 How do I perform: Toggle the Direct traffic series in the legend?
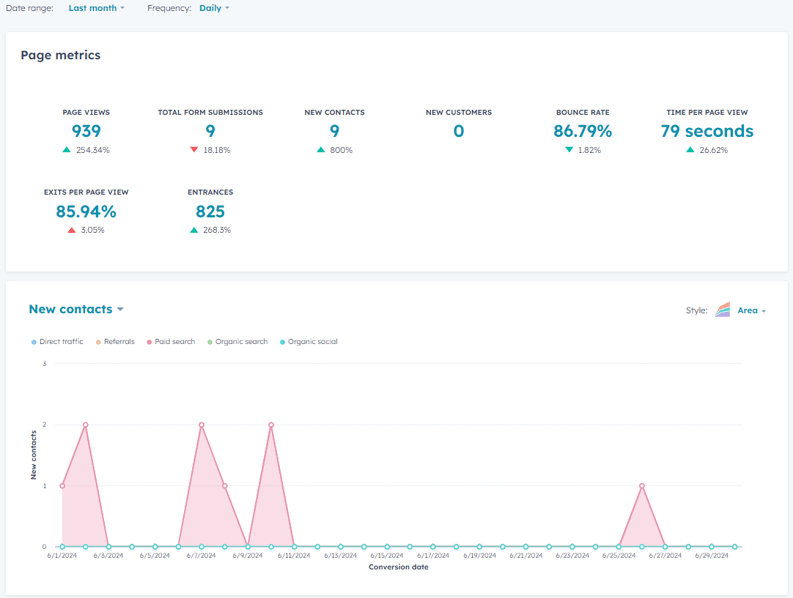point(60,342)
